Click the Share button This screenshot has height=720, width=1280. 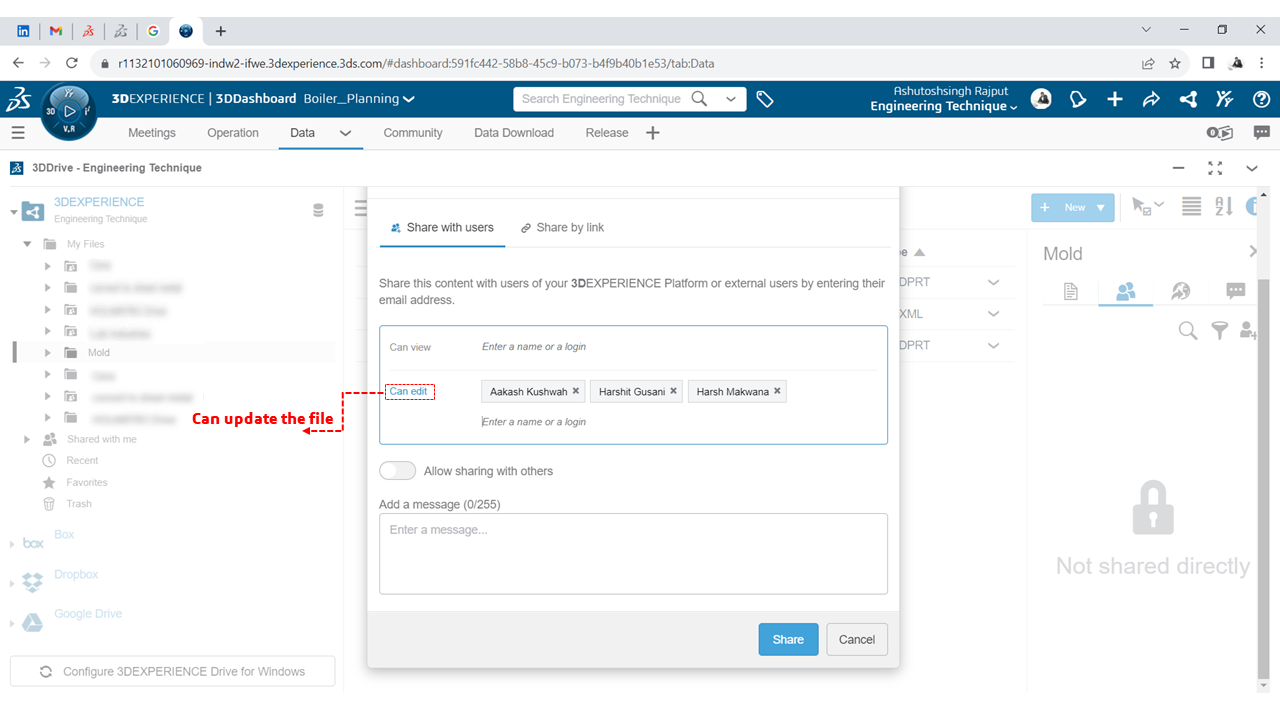click(x=788, y=640)
